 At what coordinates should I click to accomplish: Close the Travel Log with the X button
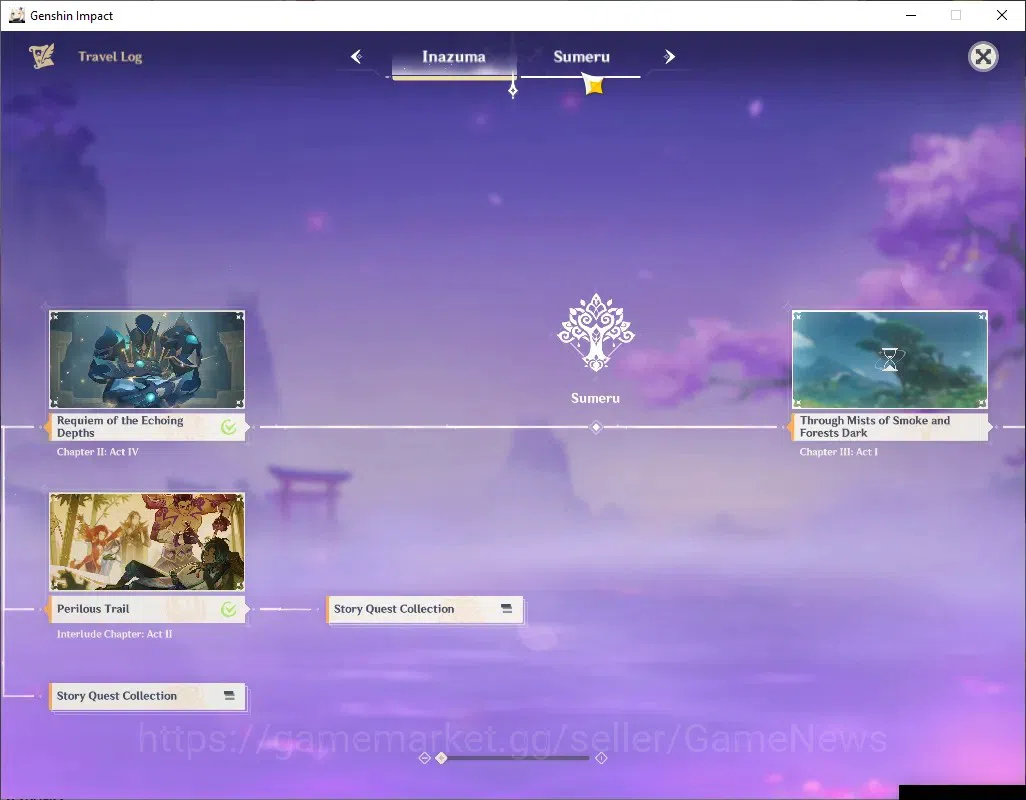[x=983, y=57]
